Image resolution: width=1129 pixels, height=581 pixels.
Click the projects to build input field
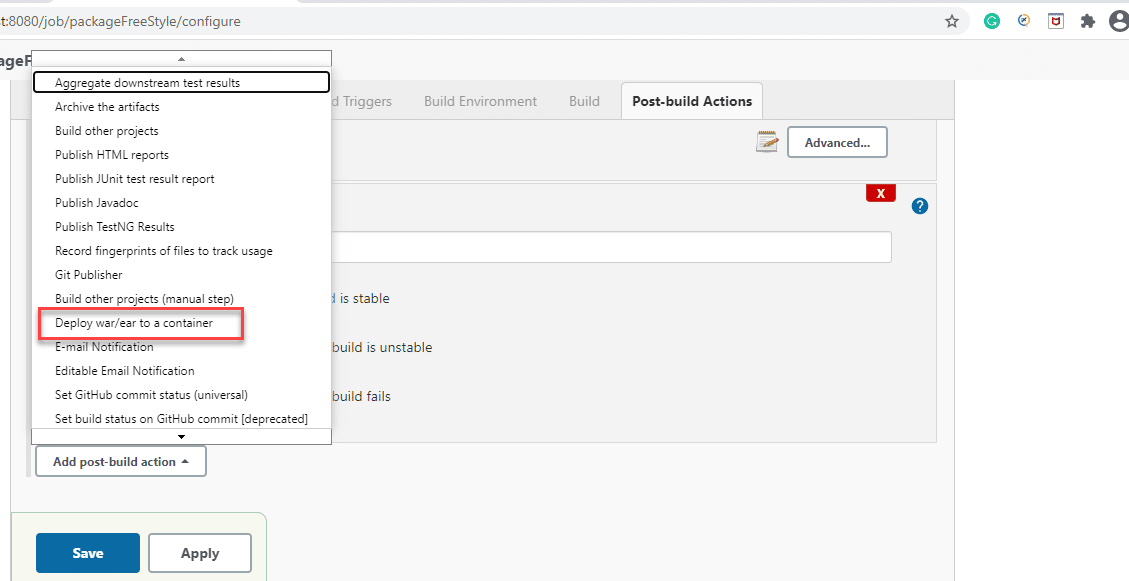pos(611,247)
